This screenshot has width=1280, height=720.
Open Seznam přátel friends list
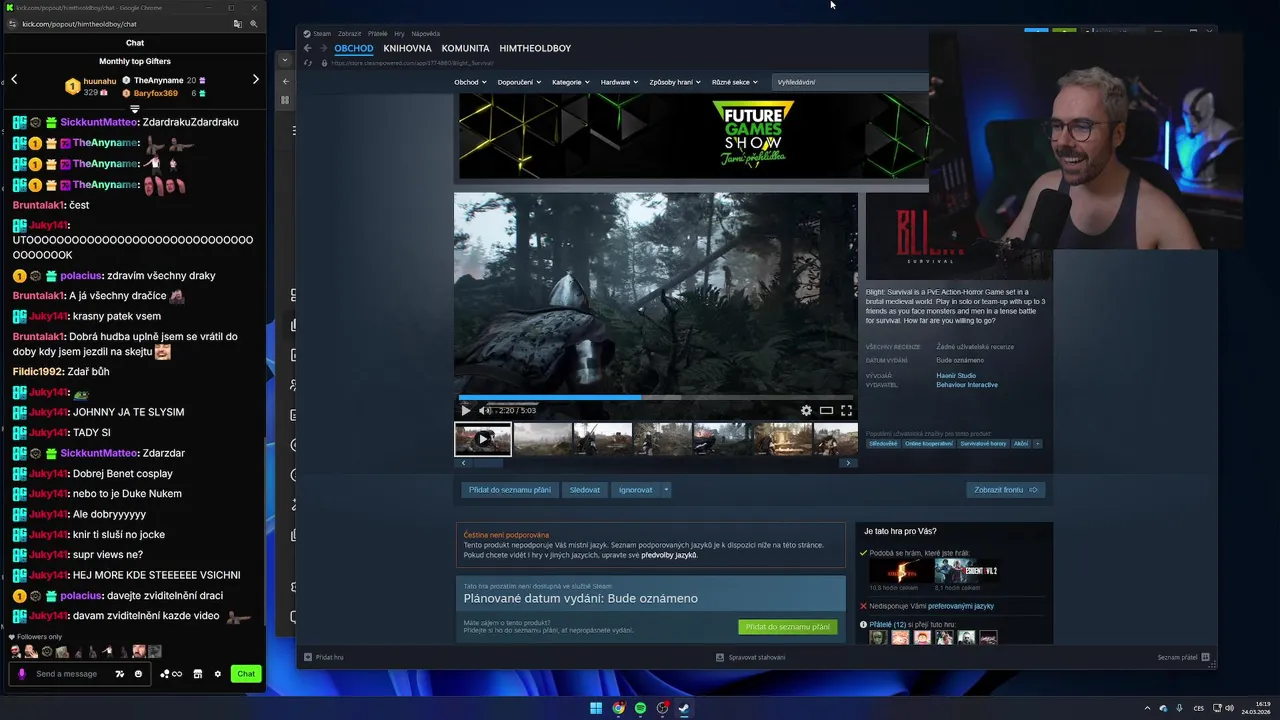tap(1184, 657)
